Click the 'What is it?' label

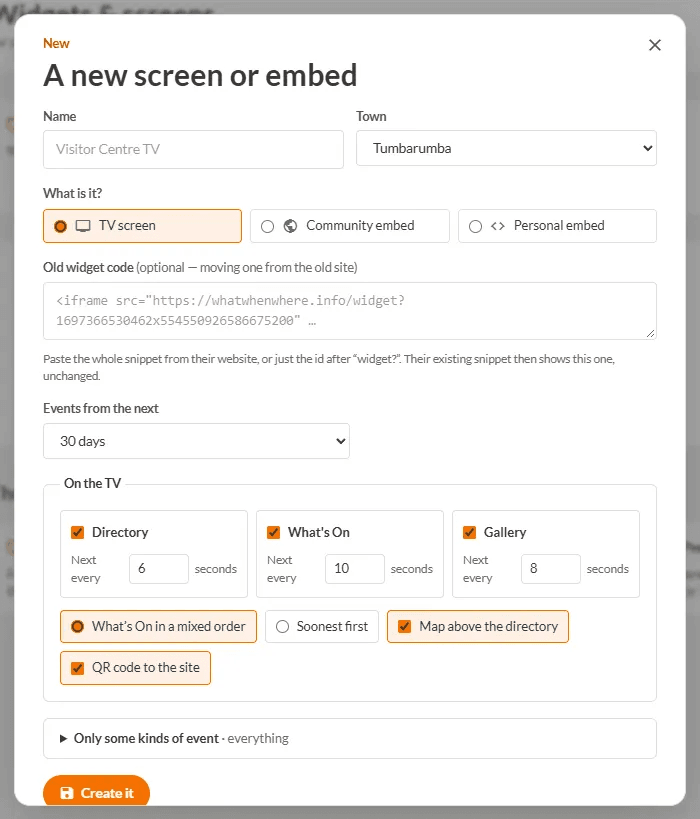[73, 193]
